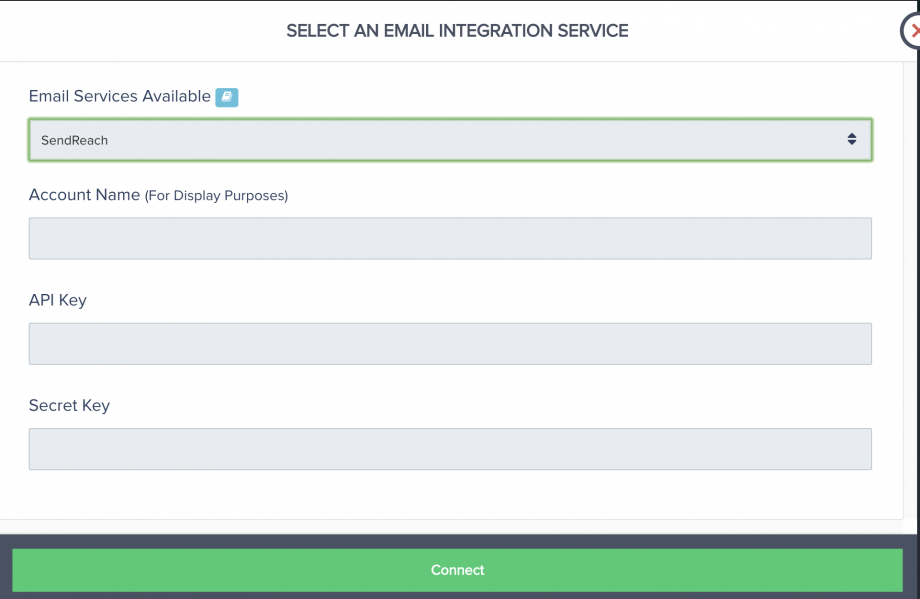Click the "Select an Email Integration Service" title
Image resolution: width=920 pixels, height=599 pixels.
point(457,31)
